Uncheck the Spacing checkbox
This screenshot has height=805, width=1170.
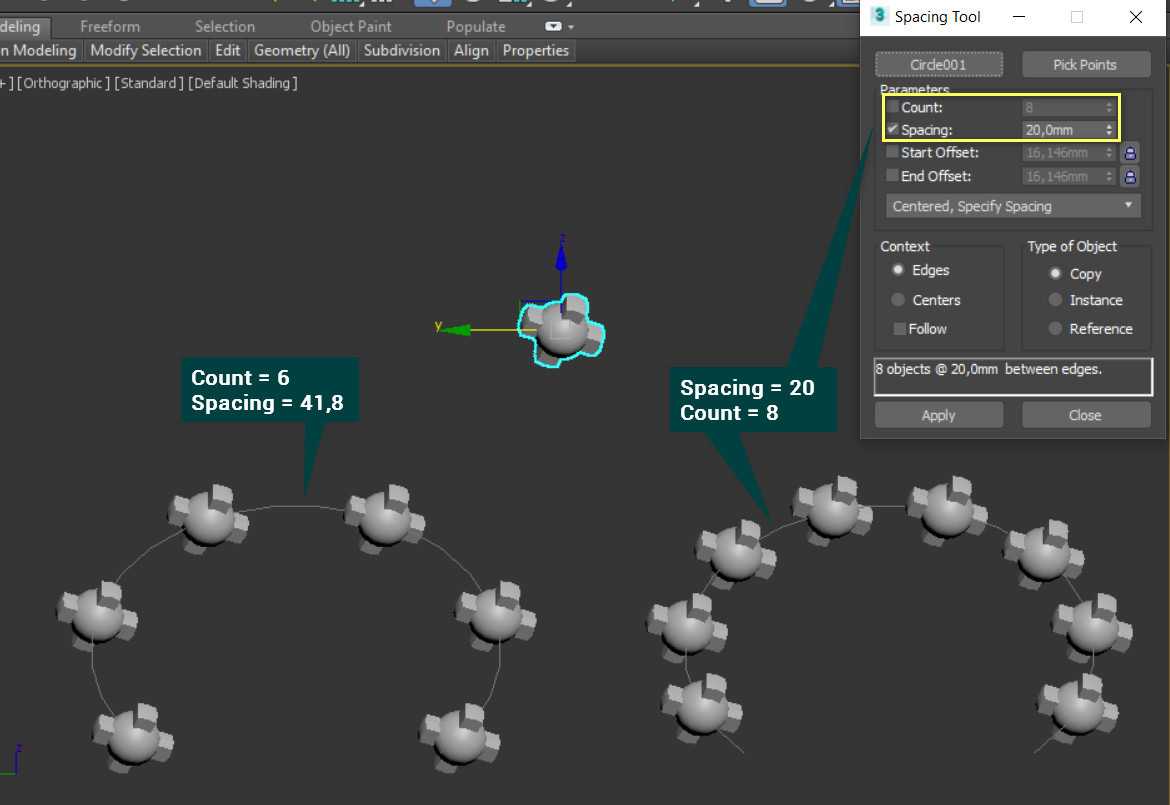point(893,130)
